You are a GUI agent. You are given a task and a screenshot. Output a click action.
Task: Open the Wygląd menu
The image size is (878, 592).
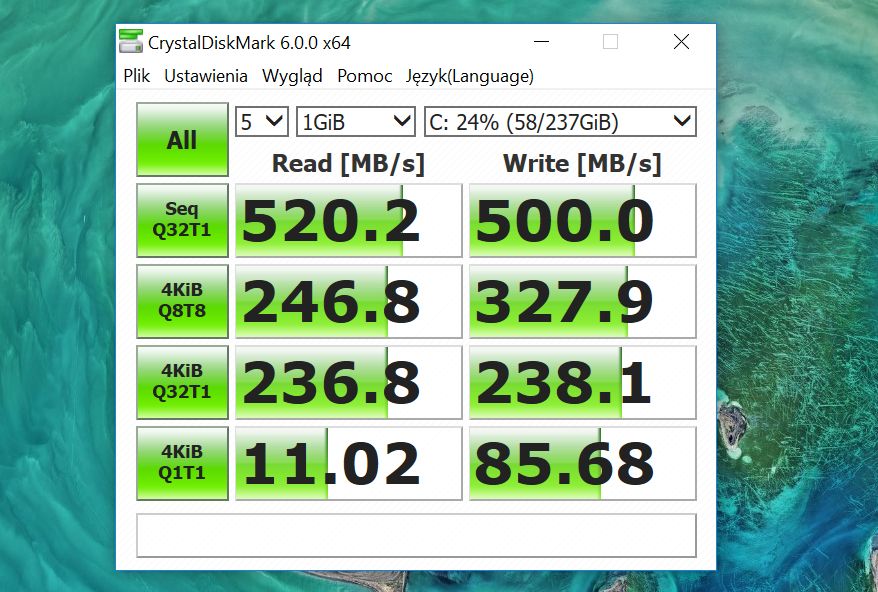[x=292, y=76]
